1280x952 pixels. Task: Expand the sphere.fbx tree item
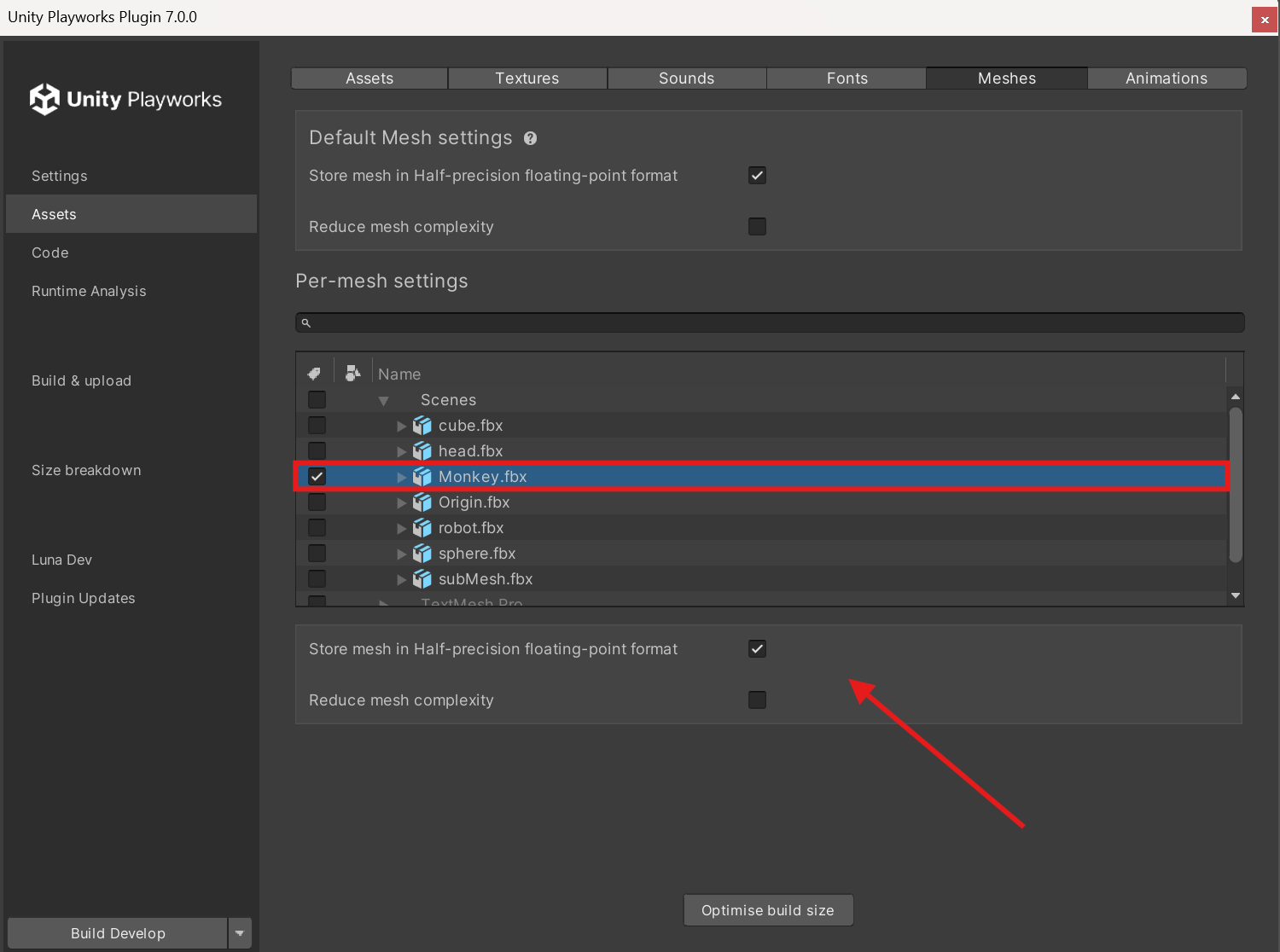pyautogui.click(x=401, y=554)
